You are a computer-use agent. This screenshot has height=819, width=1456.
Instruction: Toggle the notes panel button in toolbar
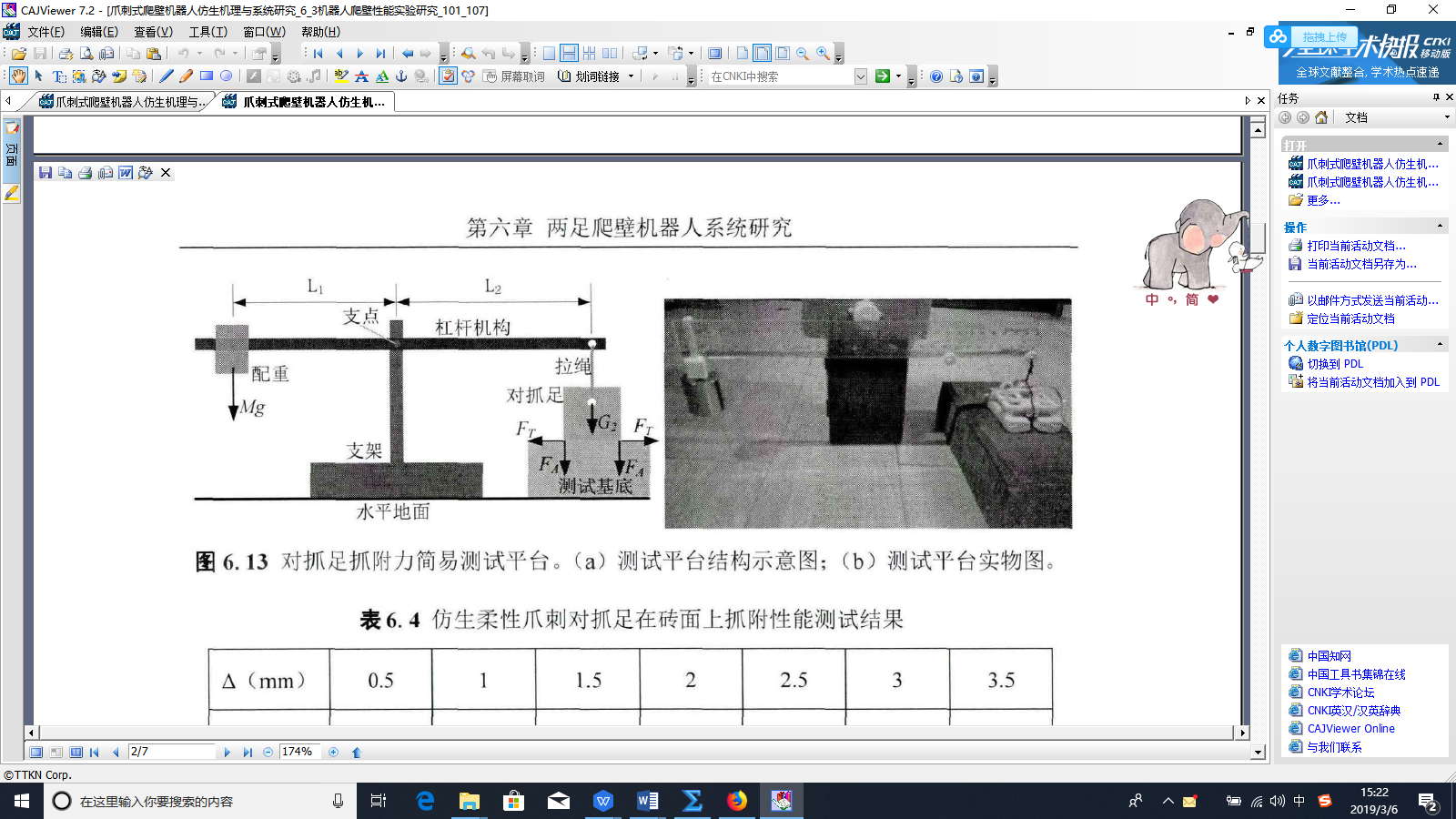[x=448, y=76]
